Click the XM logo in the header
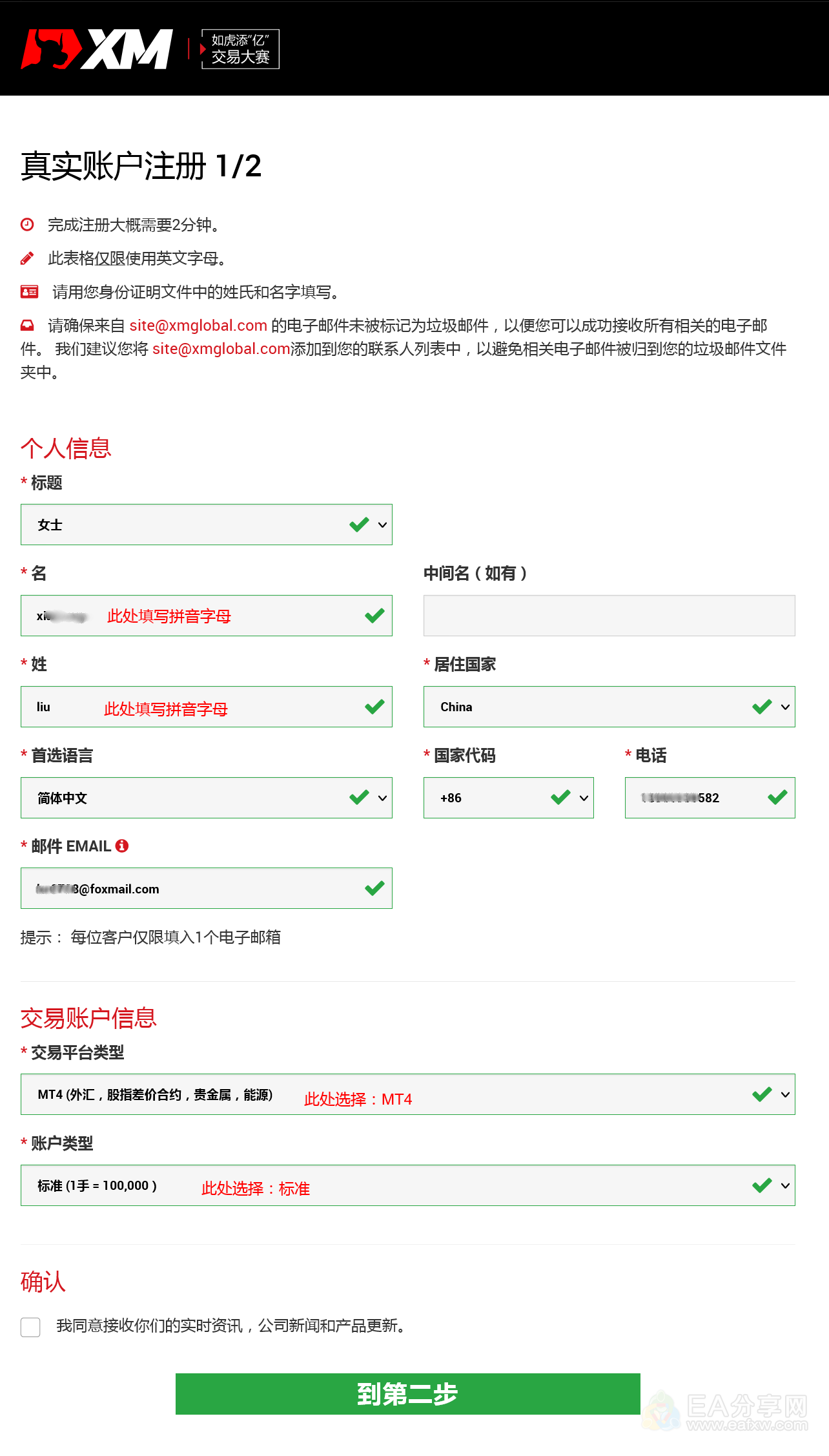 97,49
